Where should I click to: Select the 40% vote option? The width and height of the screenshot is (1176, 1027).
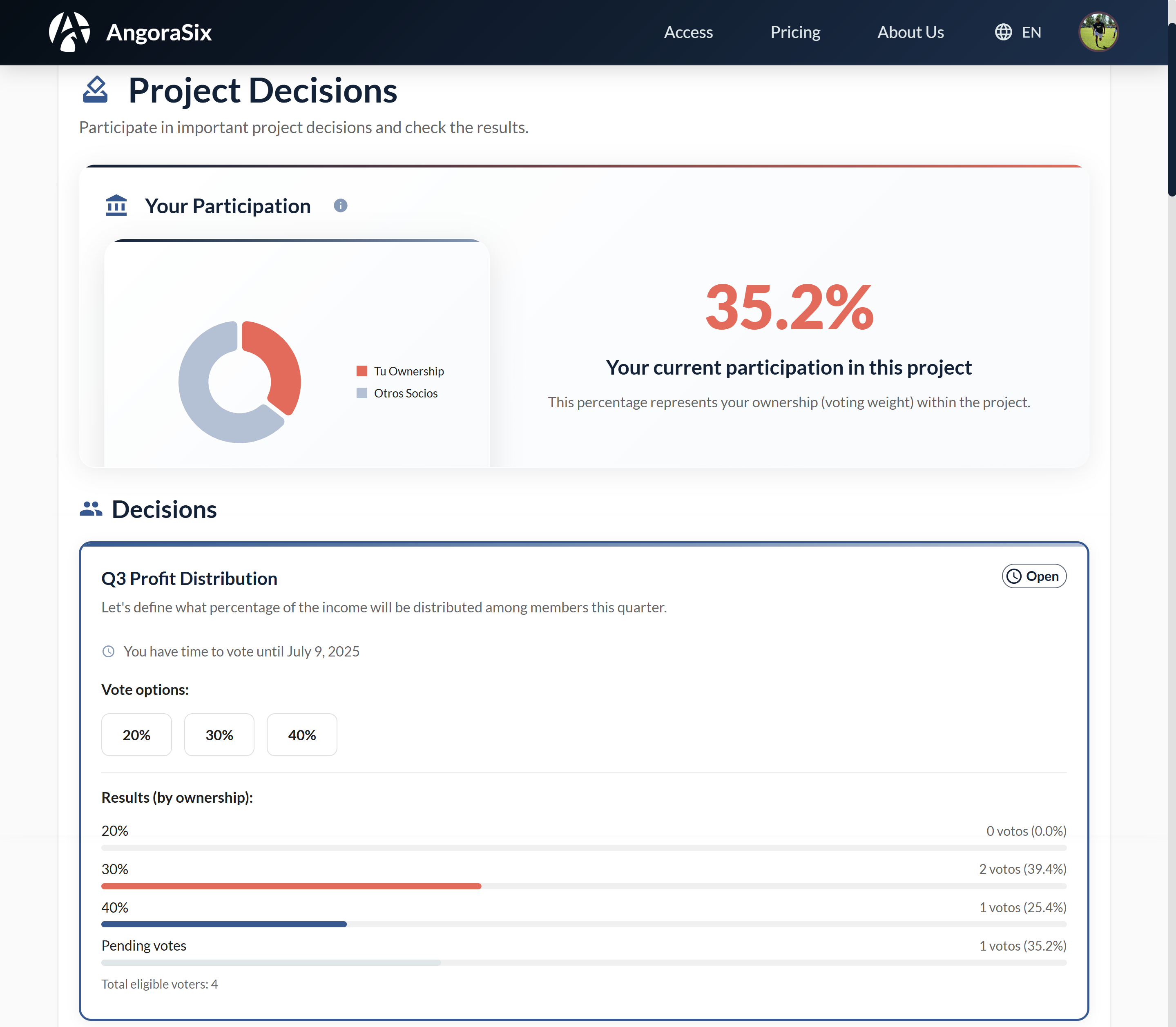pyautogui.click(x=301, y=735)
